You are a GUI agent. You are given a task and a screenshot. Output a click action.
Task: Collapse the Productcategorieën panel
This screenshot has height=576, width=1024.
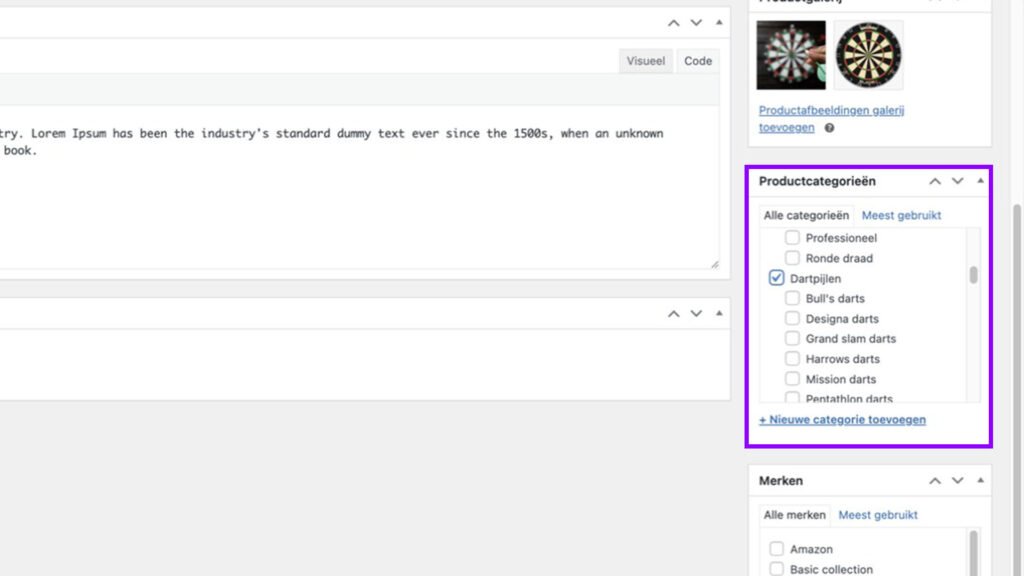(979, 181)
